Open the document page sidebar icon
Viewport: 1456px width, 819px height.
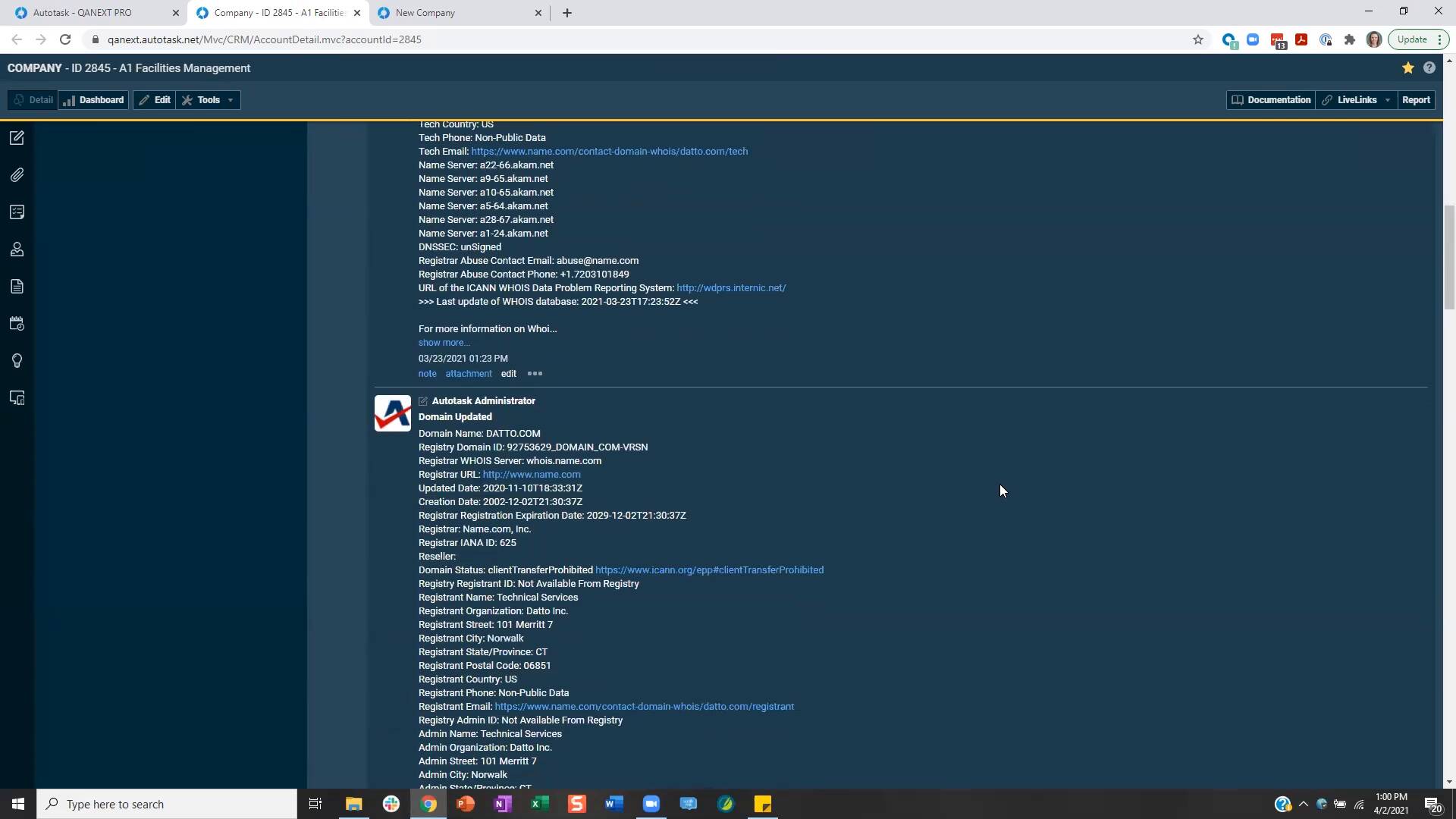click(17, 287)
